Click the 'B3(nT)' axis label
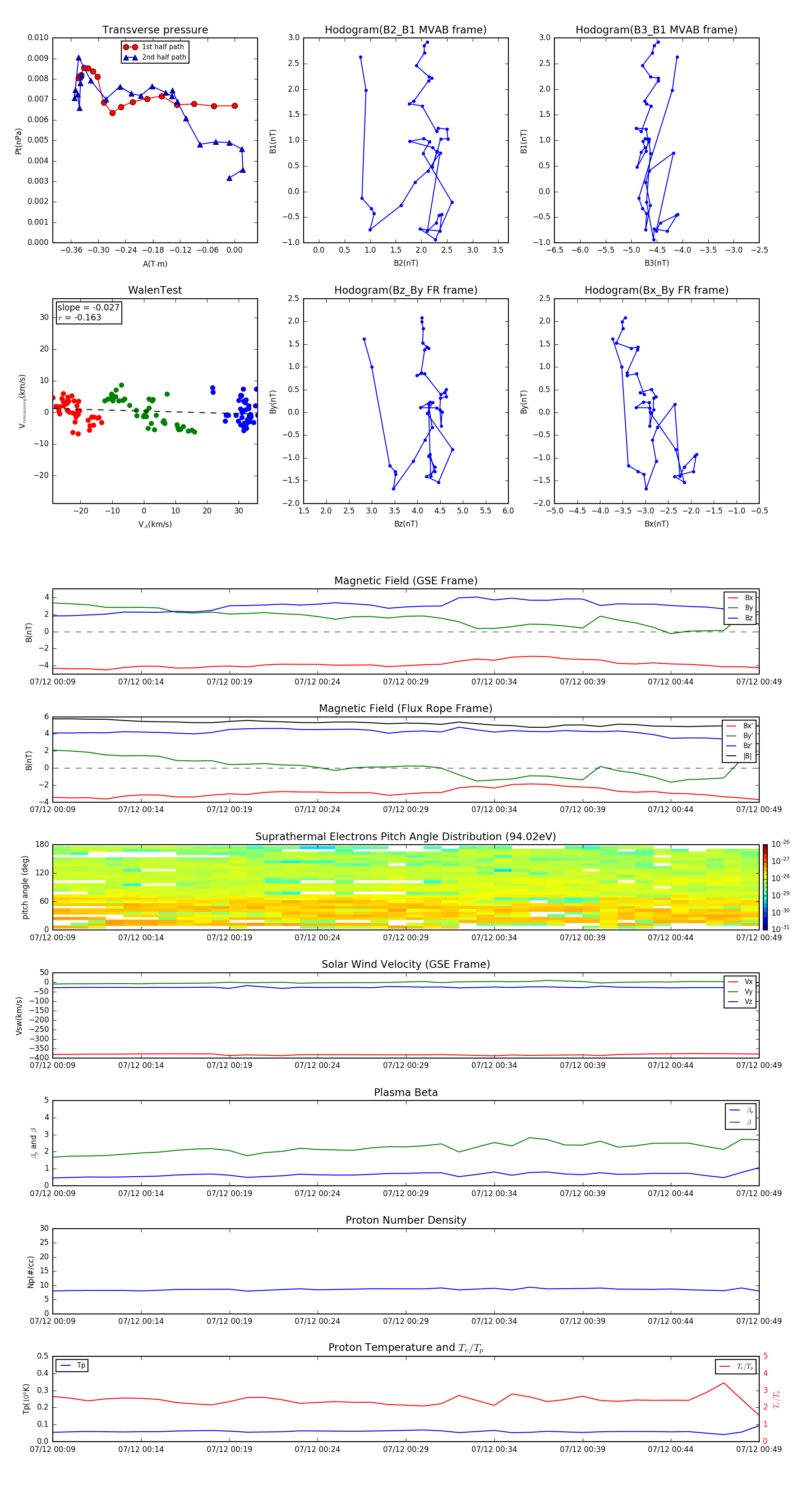Image resolution: width=812 pixels, height=1489 pixels. tap(656, 263)
